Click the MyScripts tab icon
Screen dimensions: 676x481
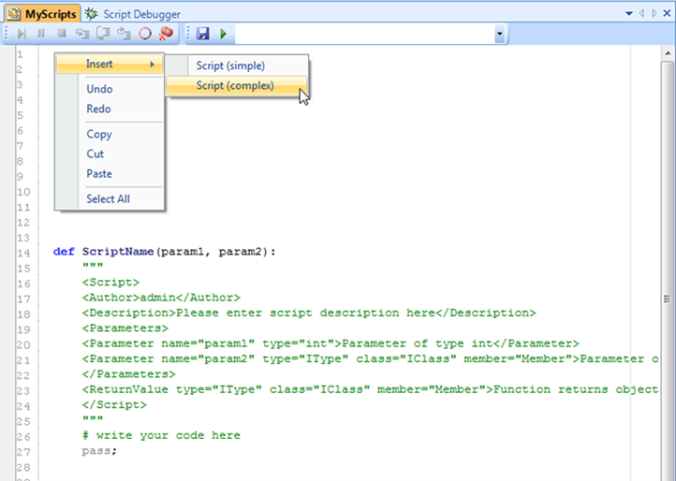[13, 14]
